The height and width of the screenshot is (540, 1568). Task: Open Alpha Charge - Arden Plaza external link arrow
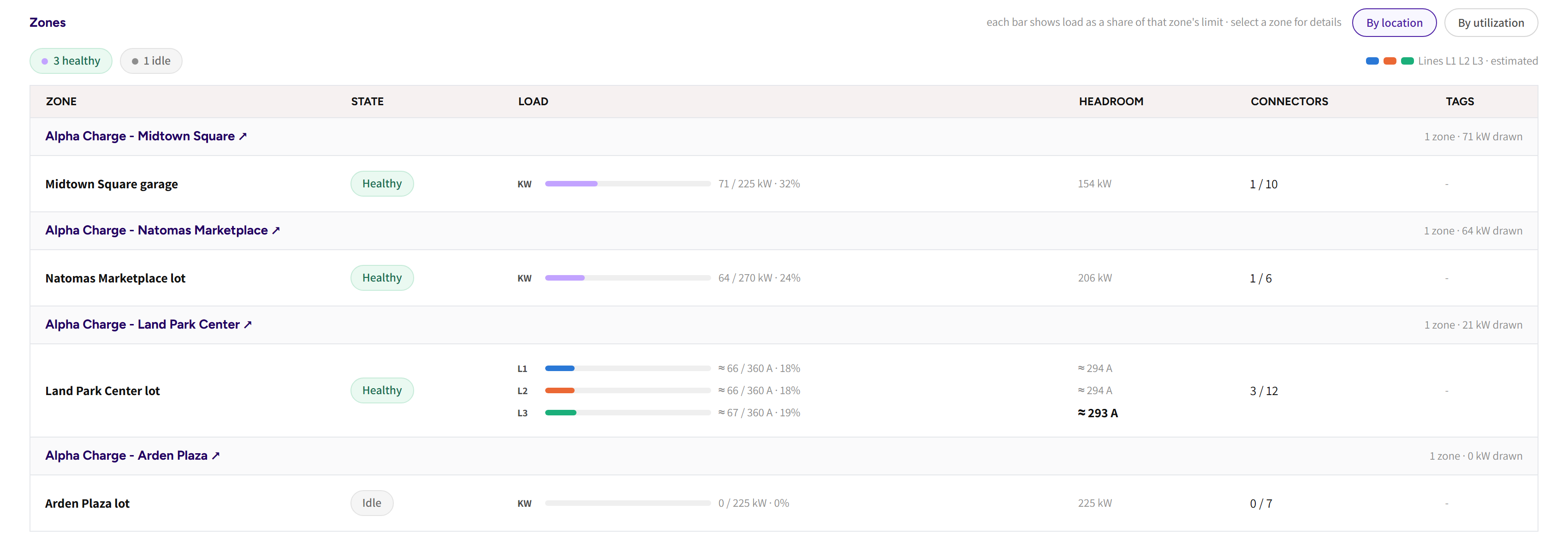tap(215, 456)
